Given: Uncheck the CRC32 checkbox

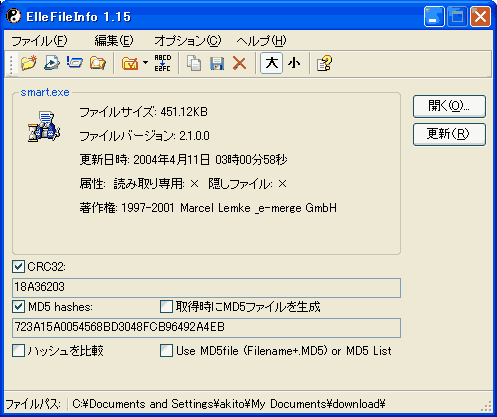Looking at the screenshot, I should [x=18, y=267].
